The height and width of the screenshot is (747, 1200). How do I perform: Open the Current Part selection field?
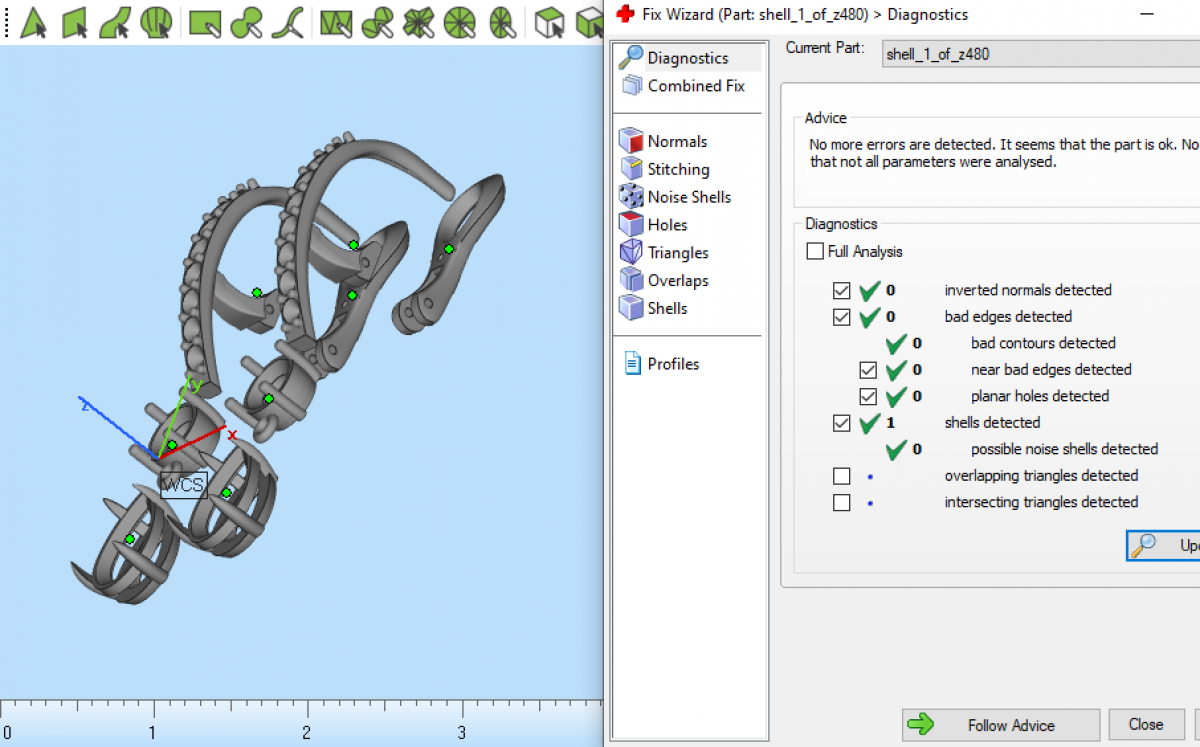pyautogui.click(x=1040, y=54)
